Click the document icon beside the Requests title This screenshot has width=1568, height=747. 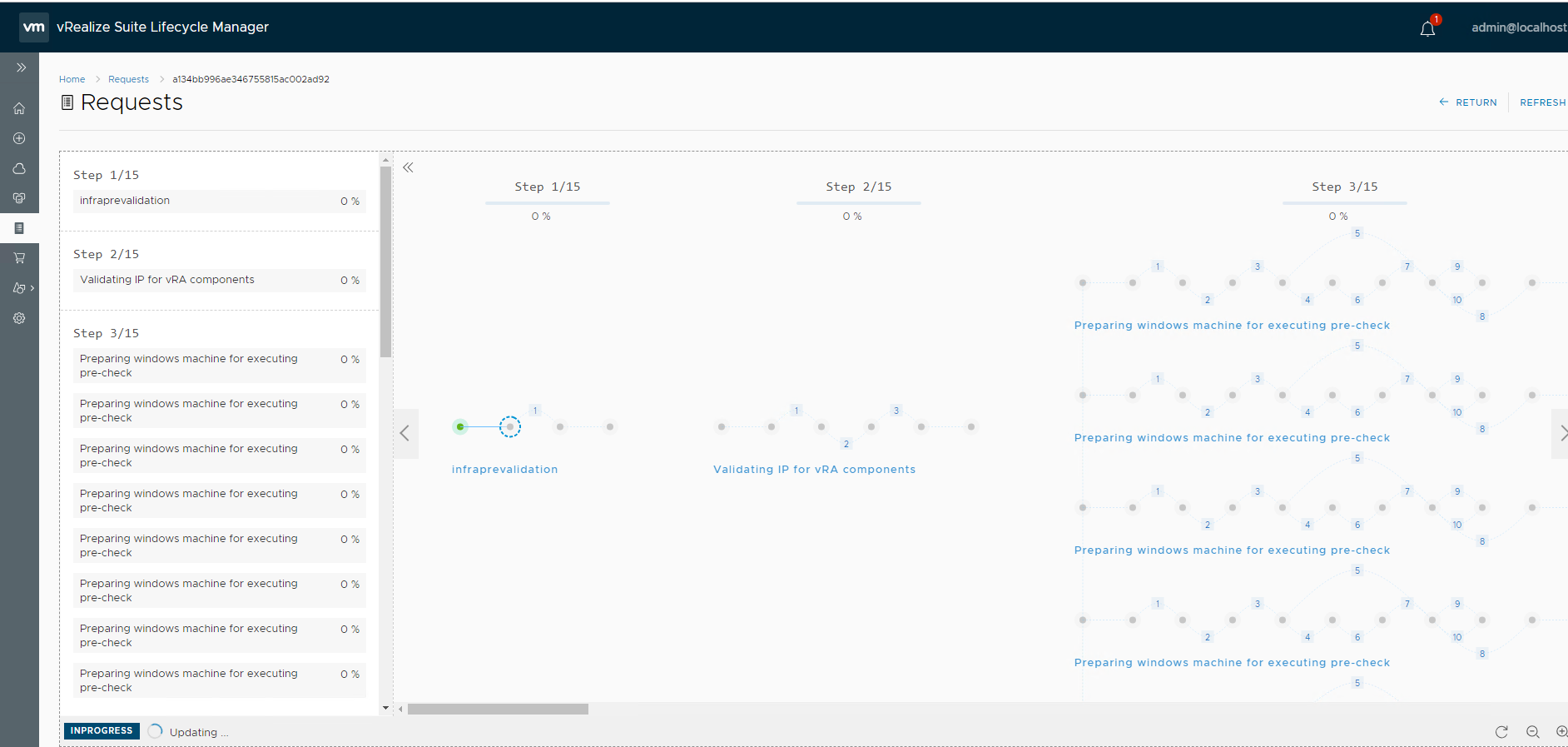pos(67,102)
